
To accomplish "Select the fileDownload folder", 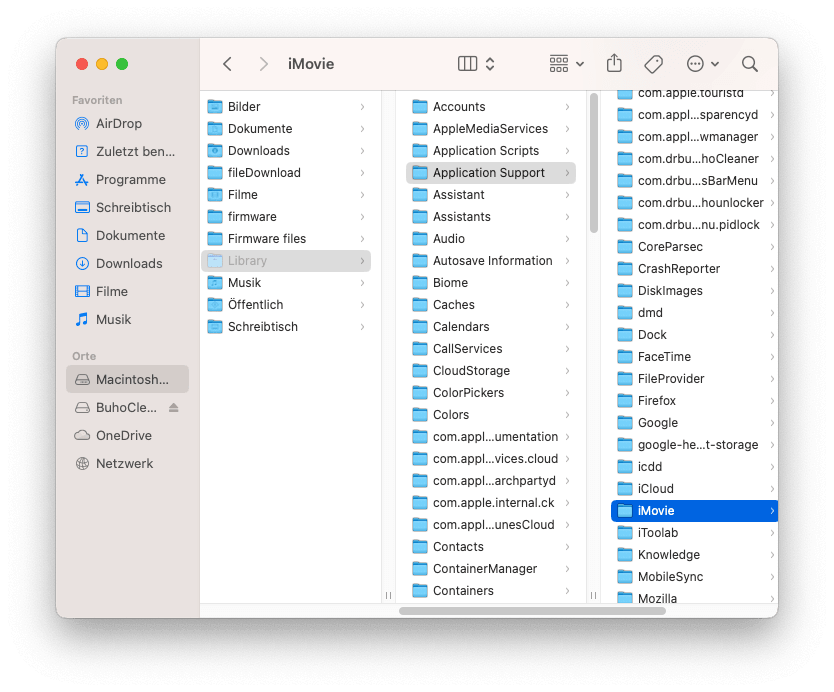I will [x=286, y=172].
